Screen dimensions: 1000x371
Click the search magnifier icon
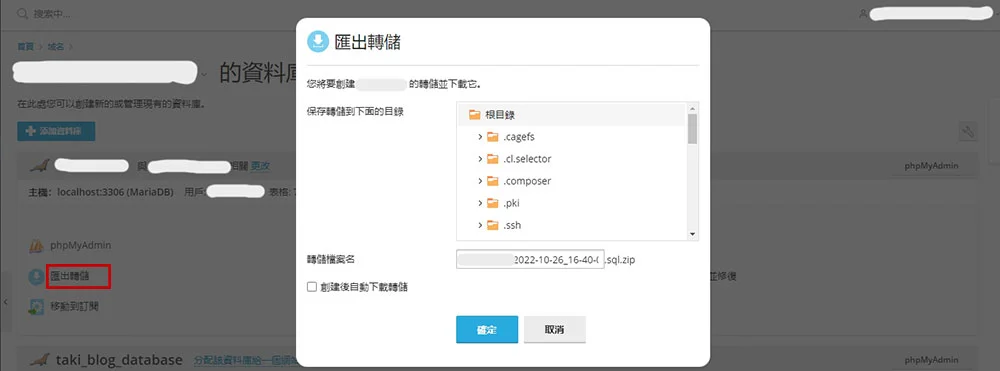(22, 13)
